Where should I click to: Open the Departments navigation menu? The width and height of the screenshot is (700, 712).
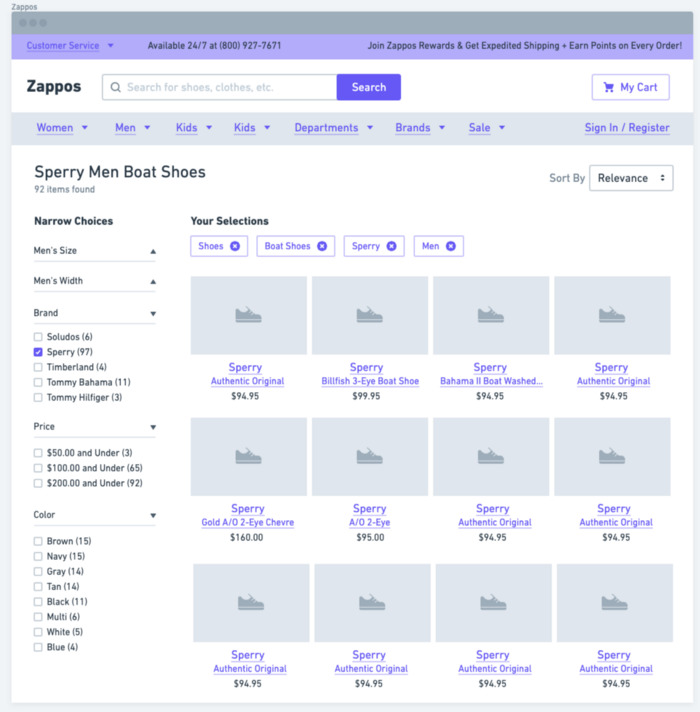[x=333, y=128]
